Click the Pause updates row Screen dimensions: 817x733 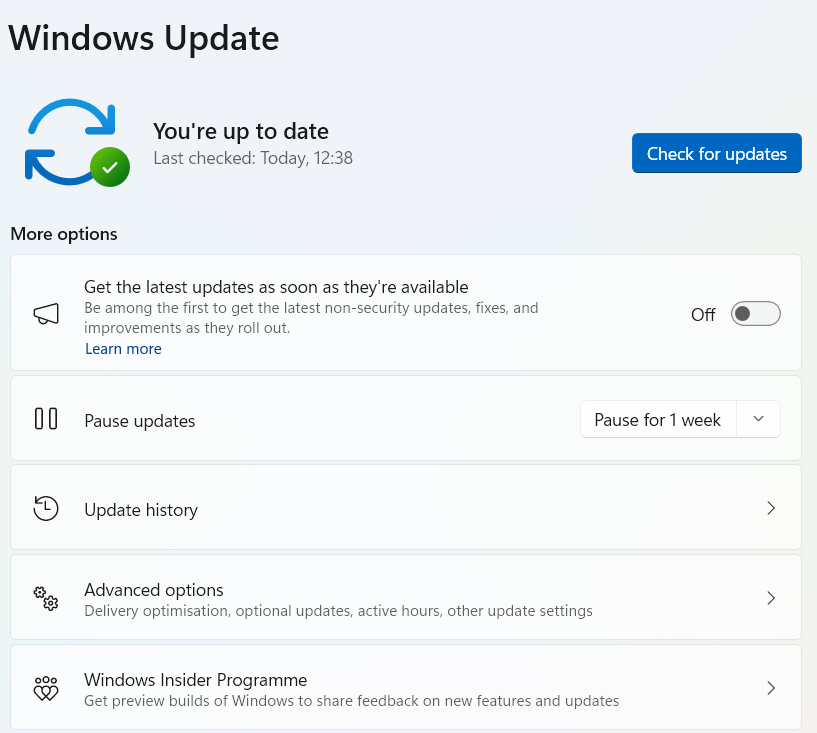300,419
